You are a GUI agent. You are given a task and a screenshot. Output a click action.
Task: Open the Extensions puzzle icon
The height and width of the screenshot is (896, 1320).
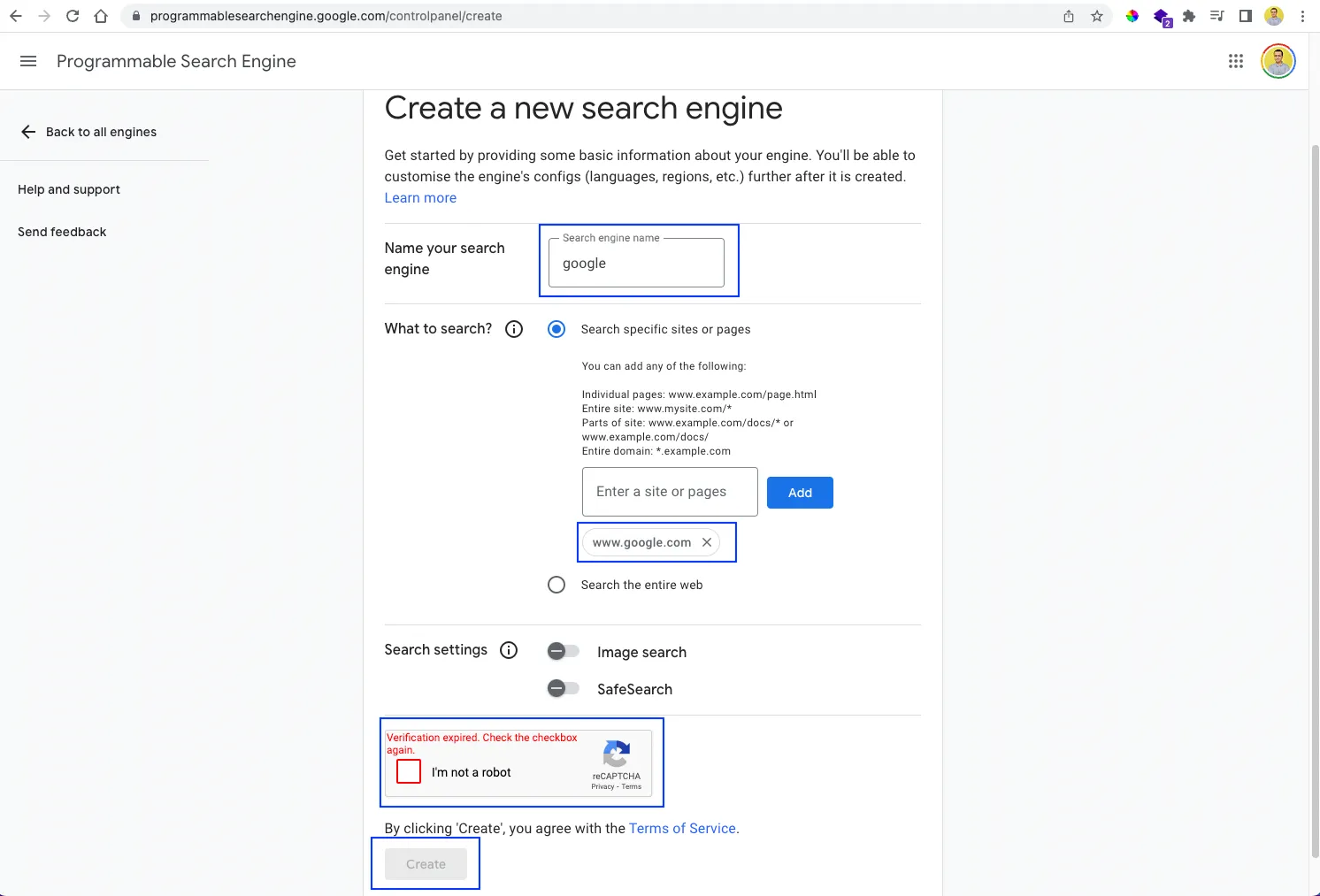coord(1189,16)
